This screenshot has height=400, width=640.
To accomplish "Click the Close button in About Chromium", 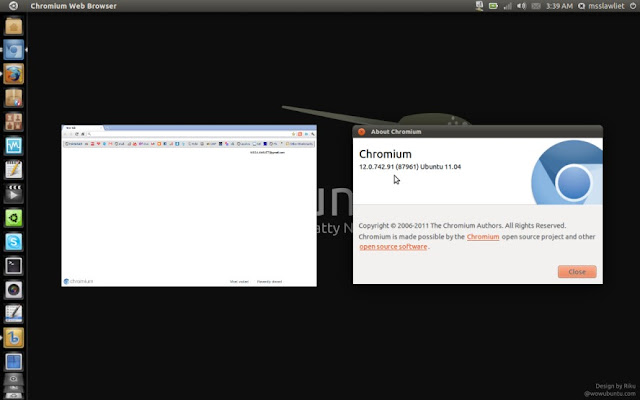I will click(577, 271).
